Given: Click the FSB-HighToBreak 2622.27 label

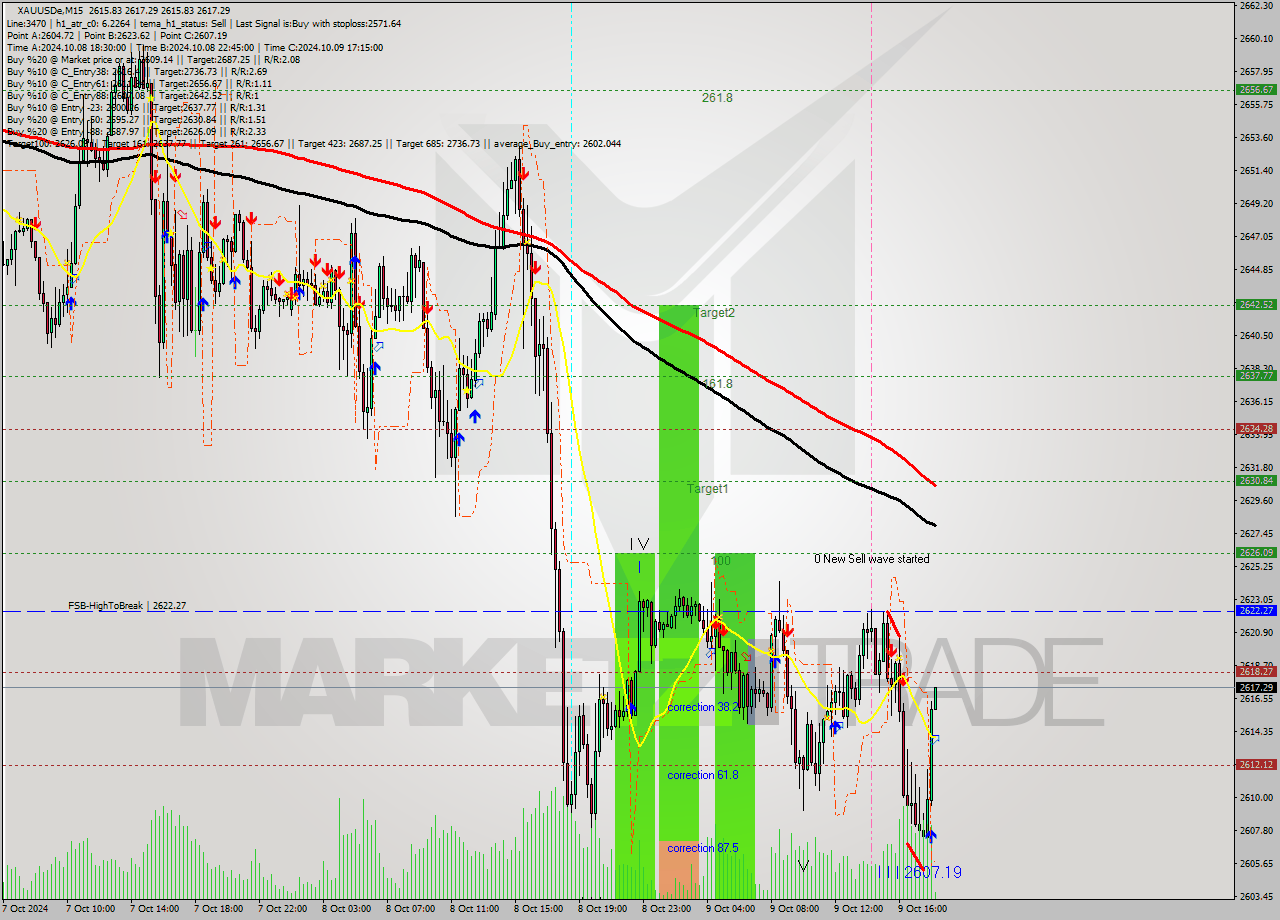Looking at the screenshot, I should tap(126, 606).
